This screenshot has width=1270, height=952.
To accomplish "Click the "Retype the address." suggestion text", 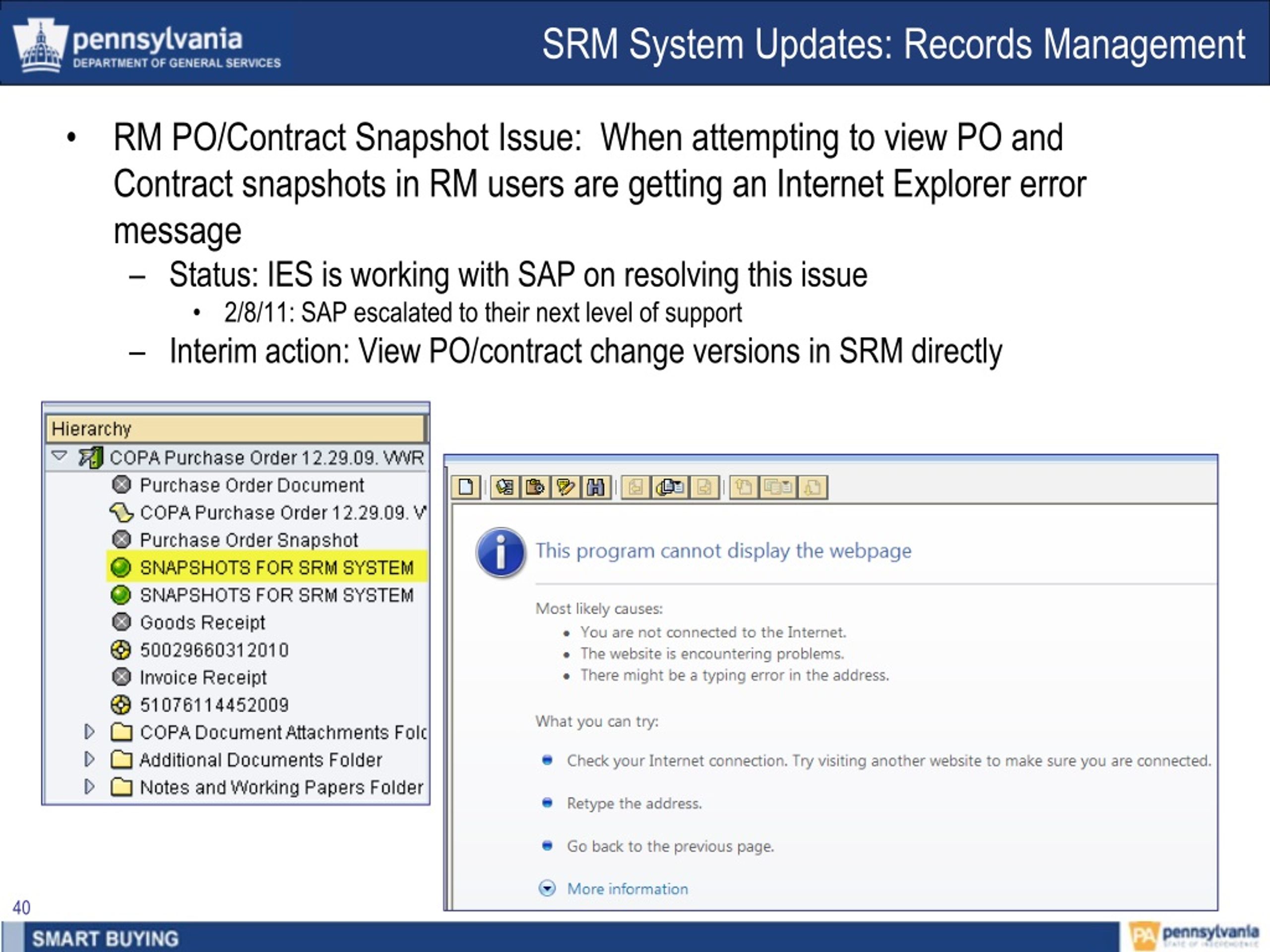I will [635, 803].
